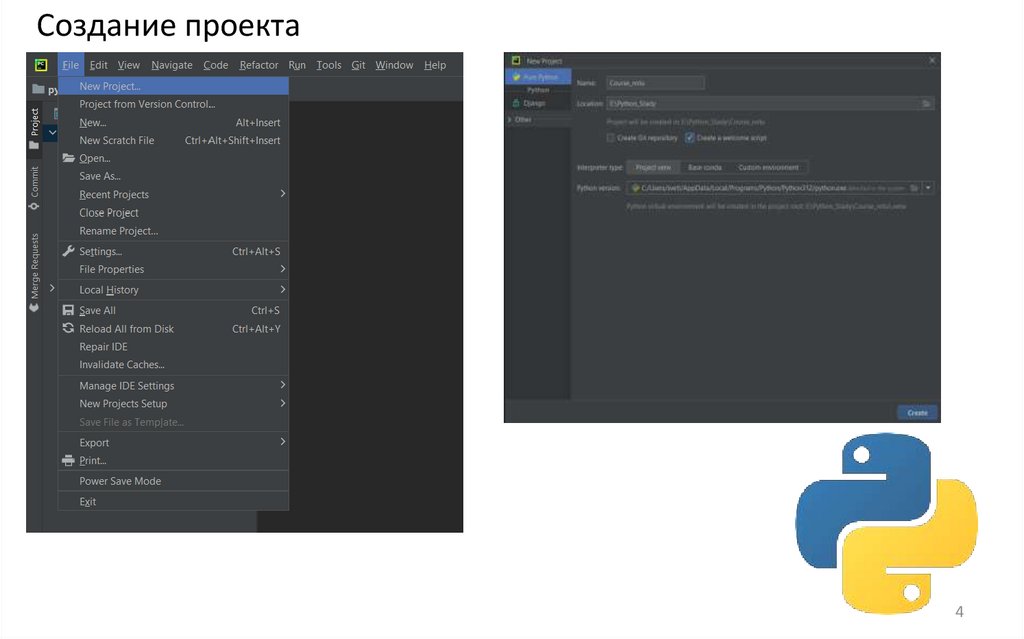Select Django project type
This screenshot has height=639, width=1024.
tap(538, 103)
